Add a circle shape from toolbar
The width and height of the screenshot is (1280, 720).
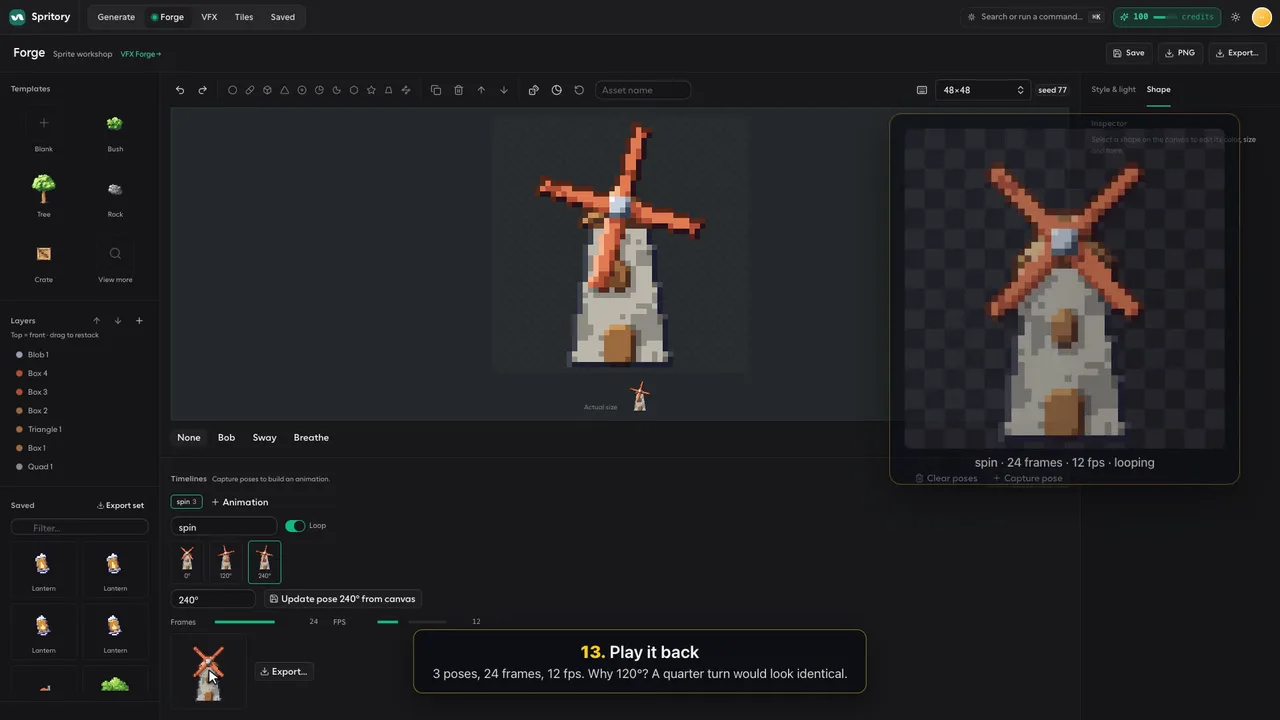pos(232,90)
